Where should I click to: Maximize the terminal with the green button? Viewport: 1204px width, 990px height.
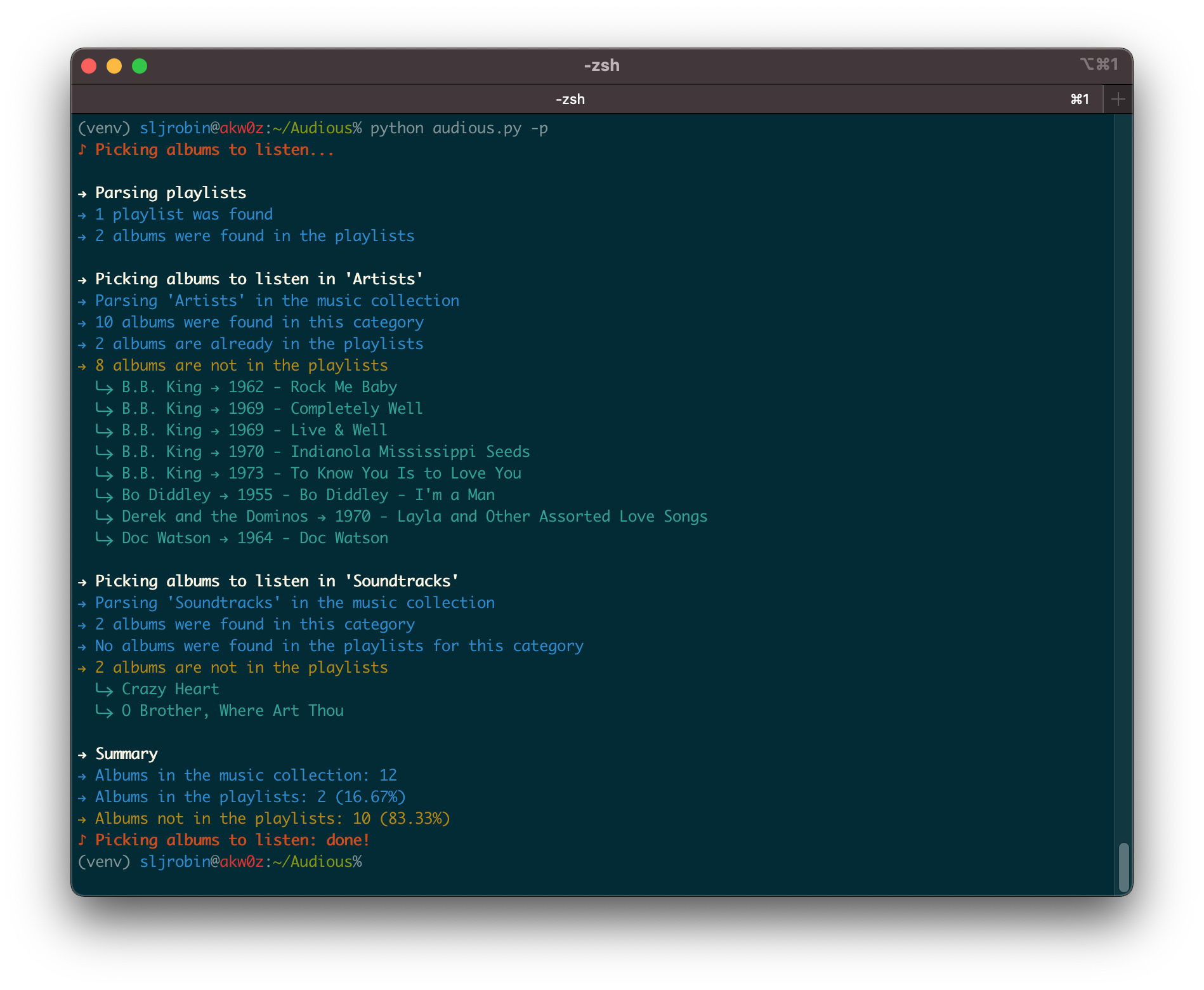click(140, 66)
